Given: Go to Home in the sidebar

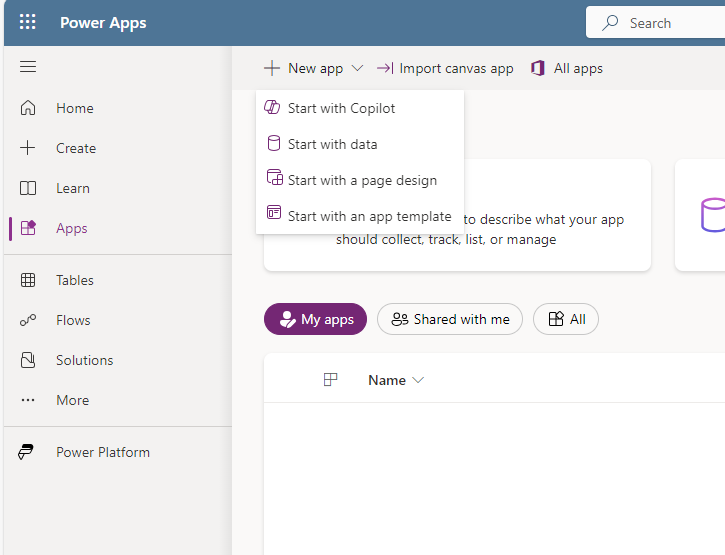Looking at the screenshot, I should 74,108.
